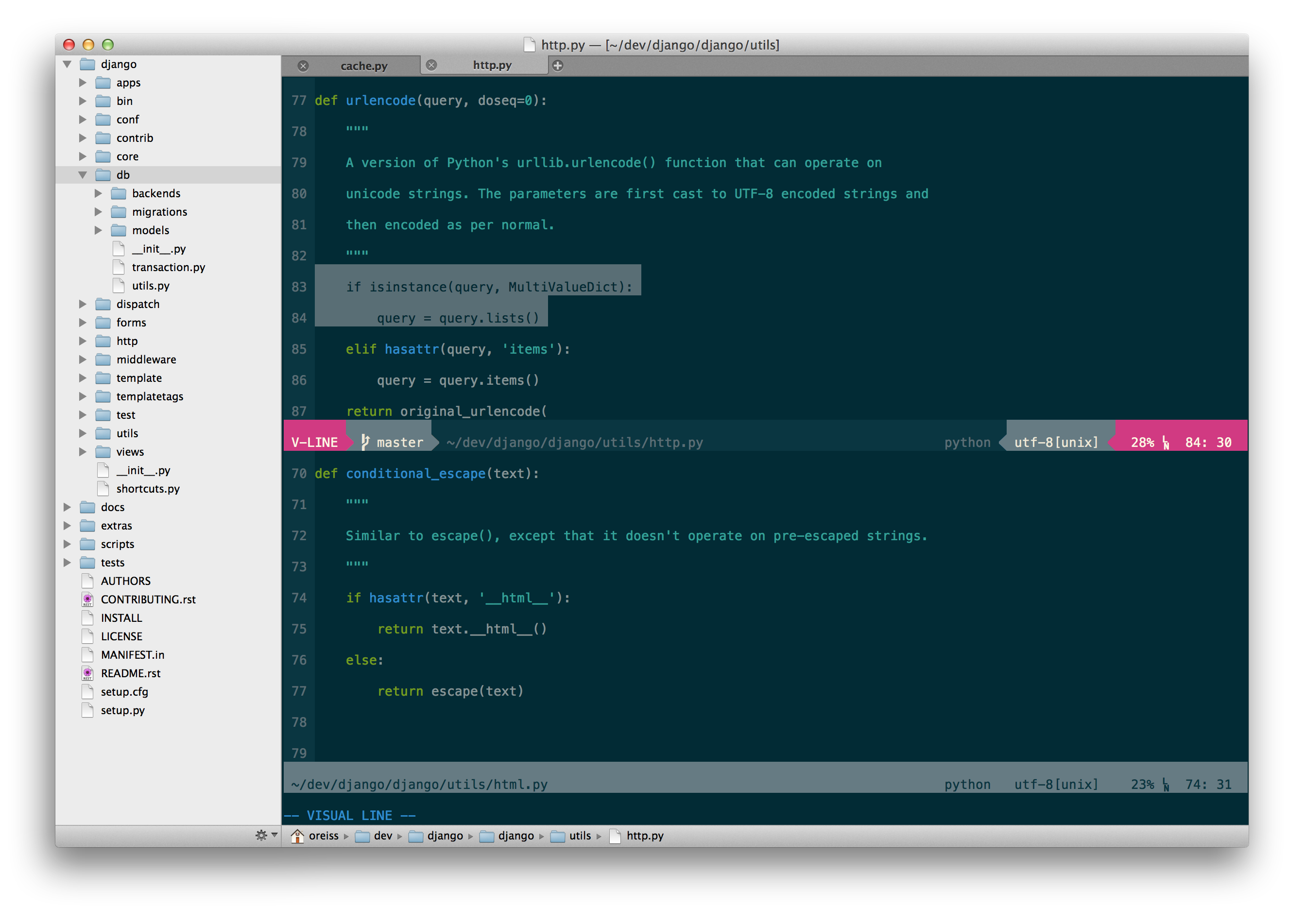Open MANIFEST.in file
Image resolution: width=1304 pixels, height=924 pixels.
pyautogui.click(x=133, y=655)
